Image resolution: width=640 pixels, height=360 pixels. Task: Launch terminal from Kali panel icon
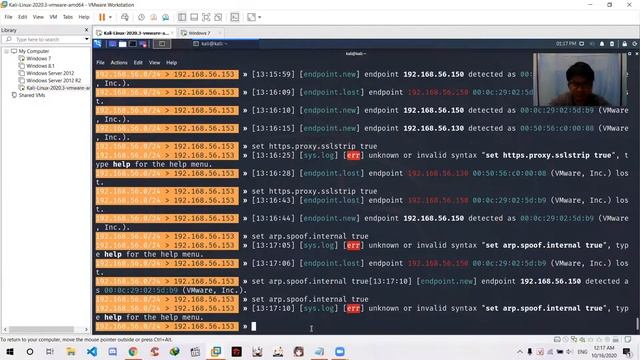tap(133, 44)
